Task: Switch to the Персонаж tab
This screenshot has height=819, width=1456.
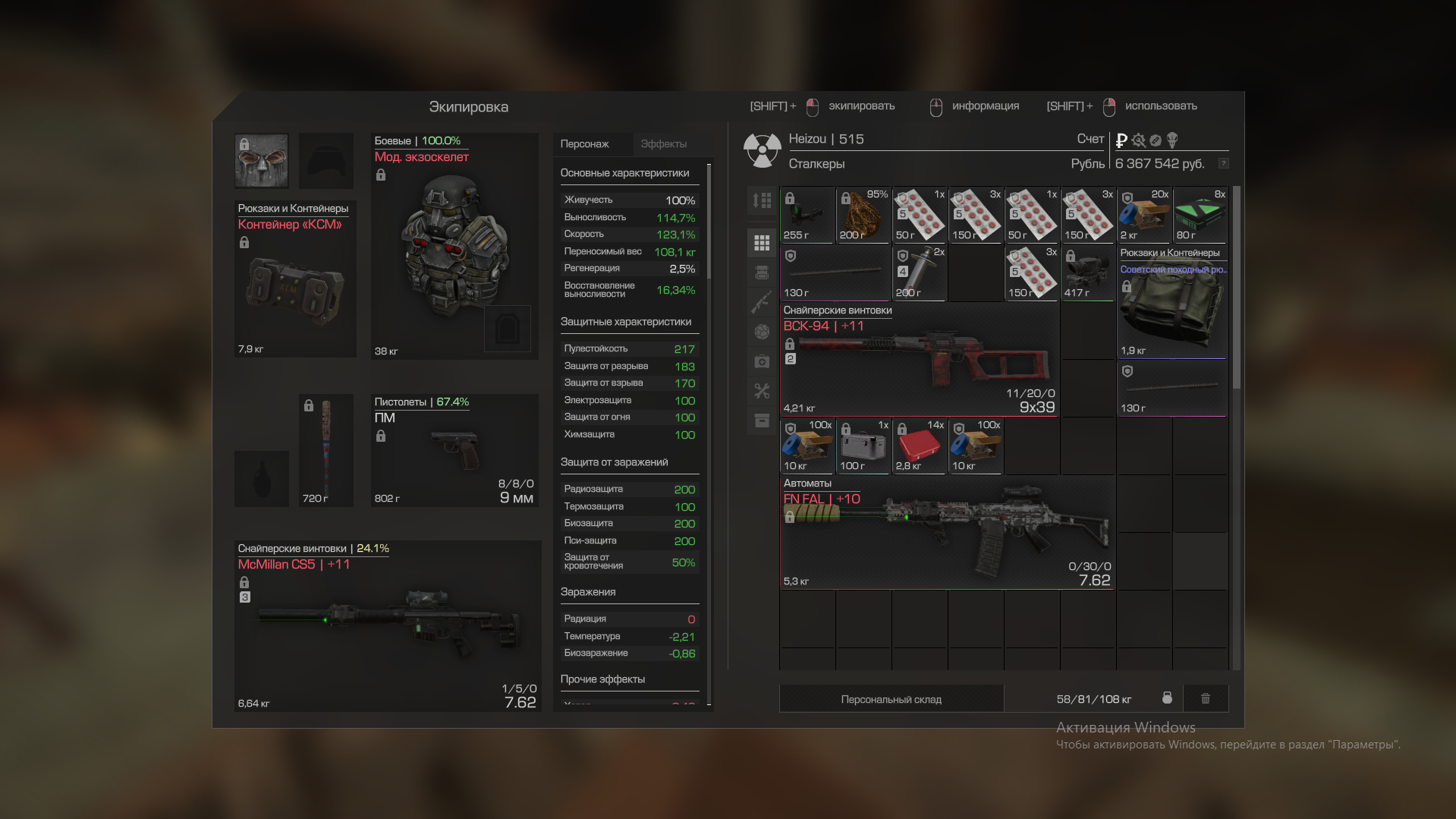Action: (x=584, y=143)
